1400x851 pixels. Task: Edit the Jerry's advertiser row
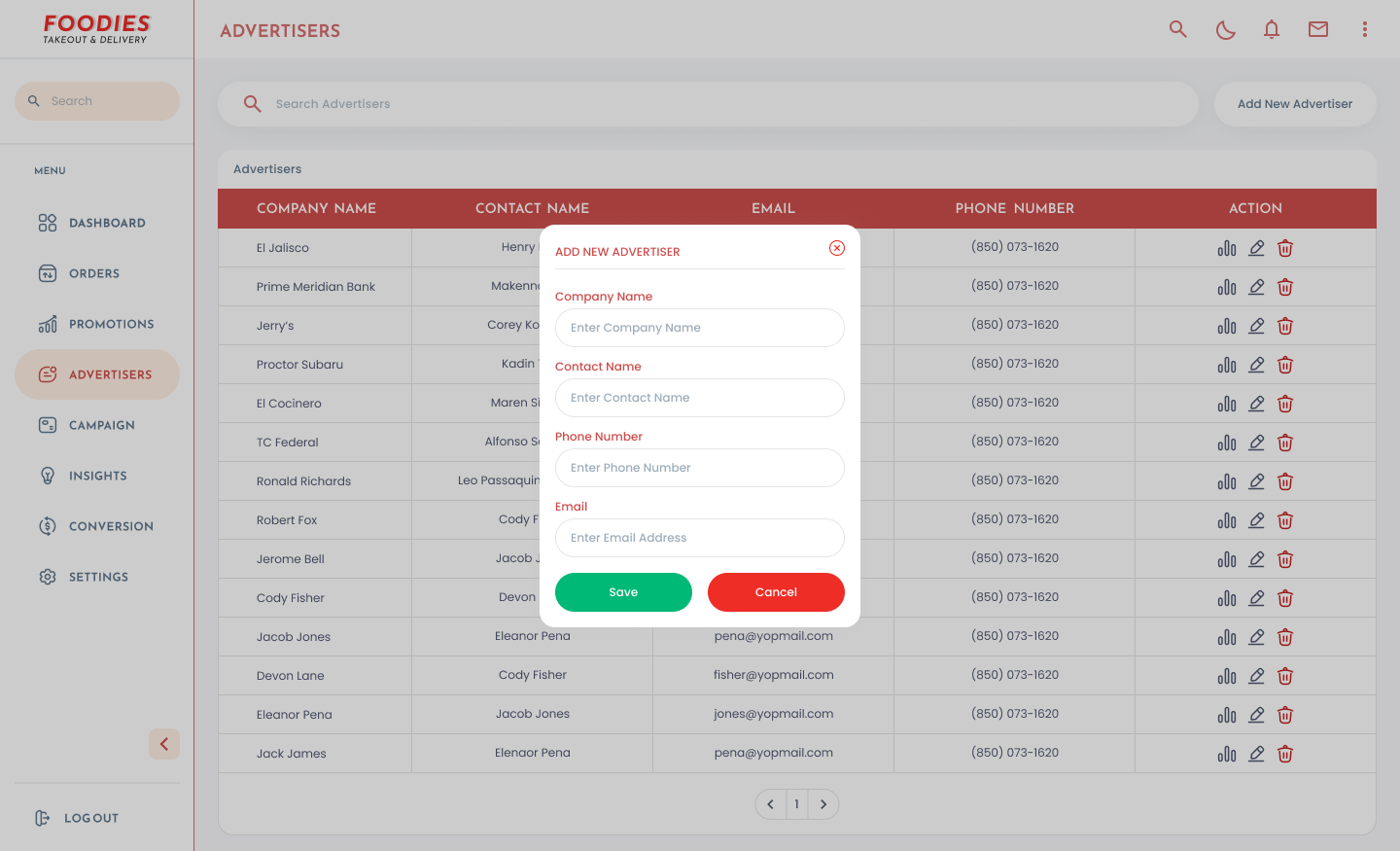point(1256,326)
